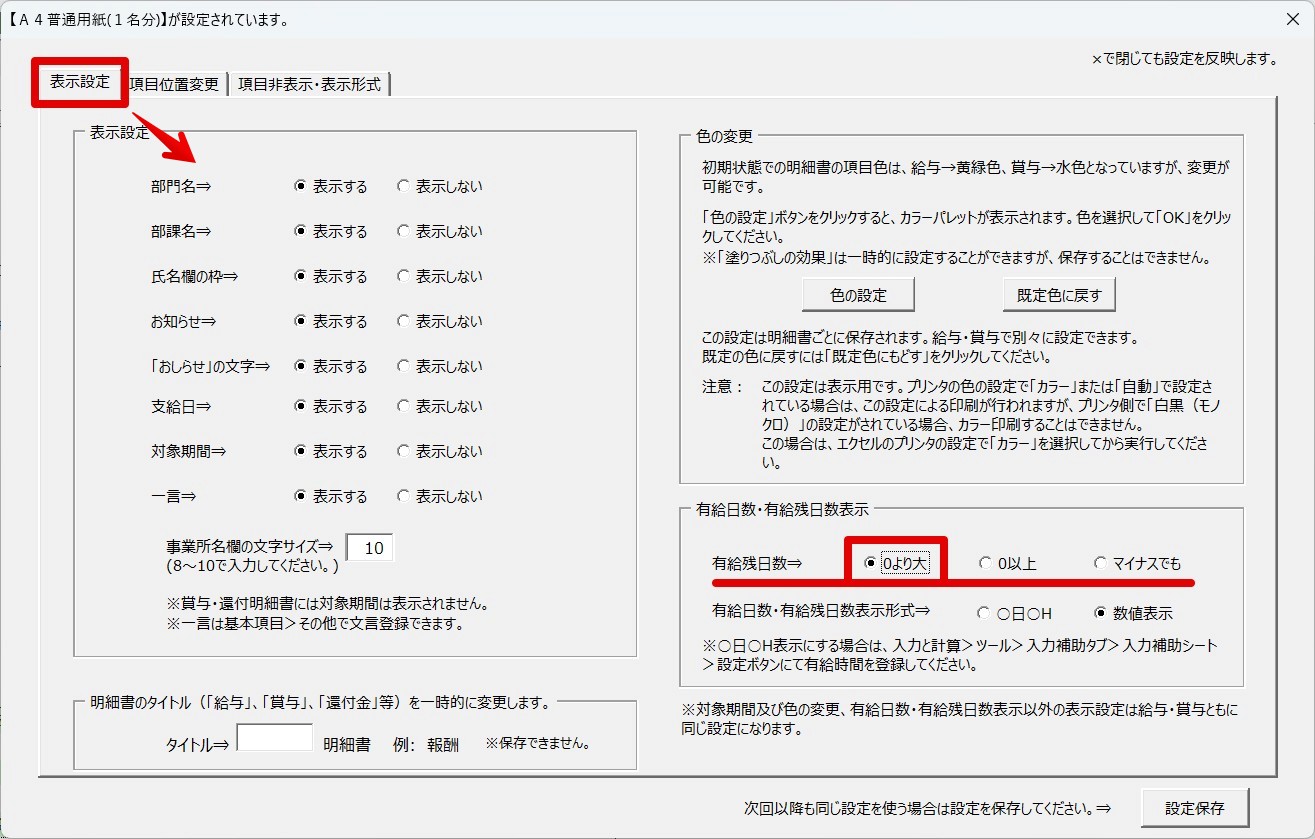The width and height of the screenshot is (1315, 839).
Task: Click the 設定保存 button
Action: pyautogui.click(x=1194, y=807)
